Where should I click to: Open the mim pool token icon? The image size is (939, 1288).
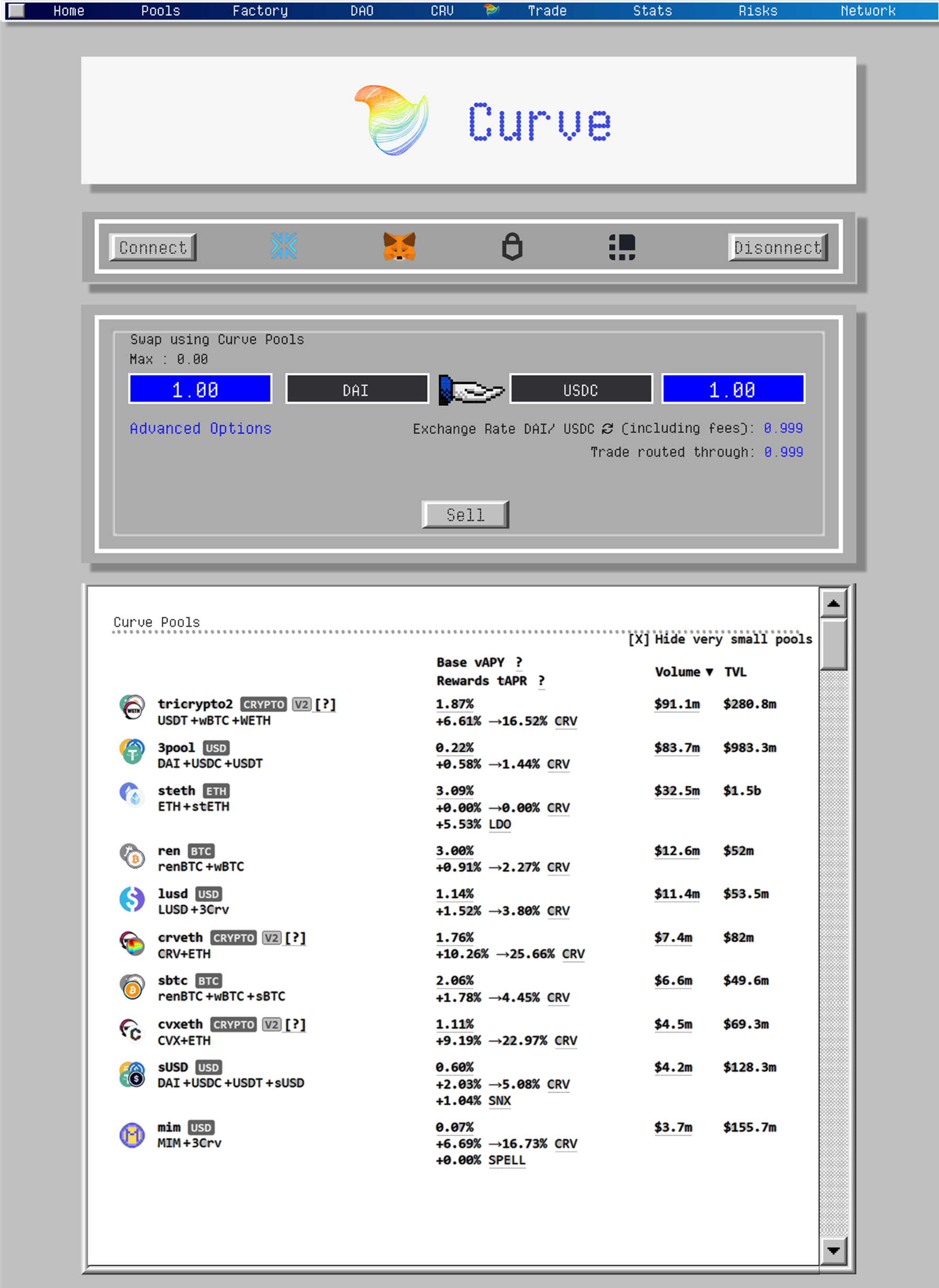[132, 1135]
